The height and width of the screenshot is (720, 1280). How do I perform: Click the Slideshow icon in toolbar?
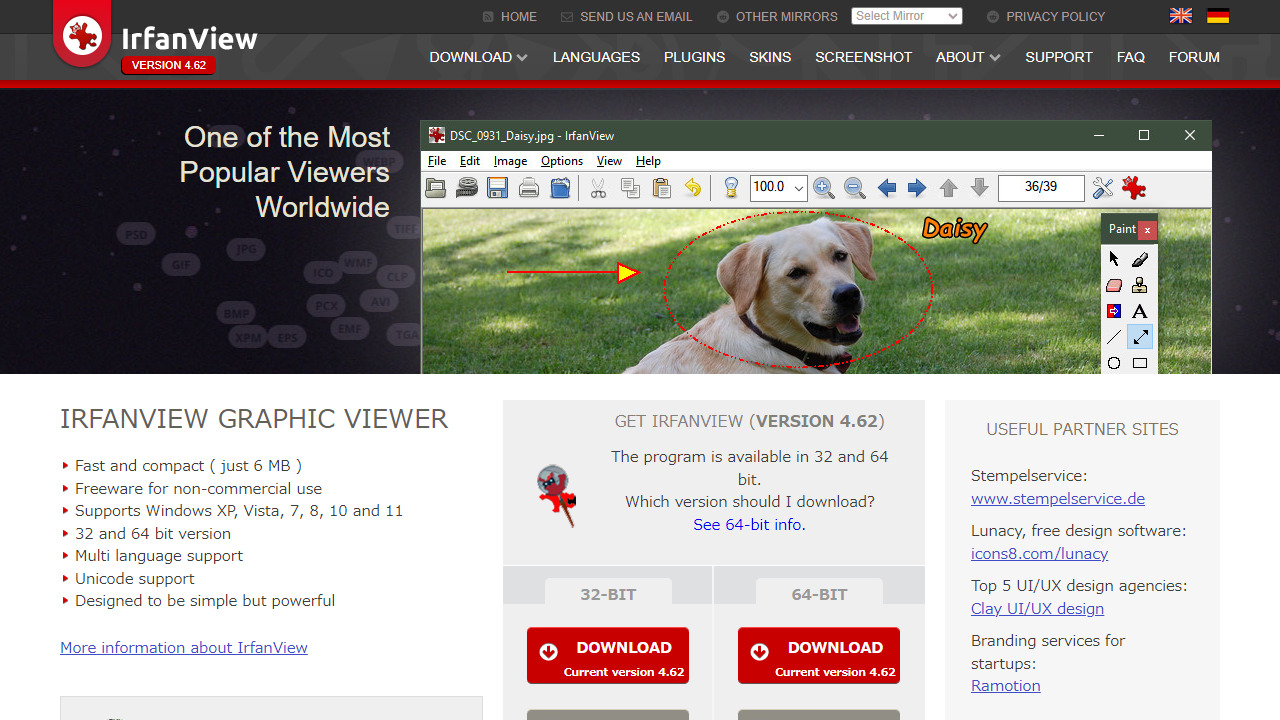pyautogui.click(x=467, y=188)
